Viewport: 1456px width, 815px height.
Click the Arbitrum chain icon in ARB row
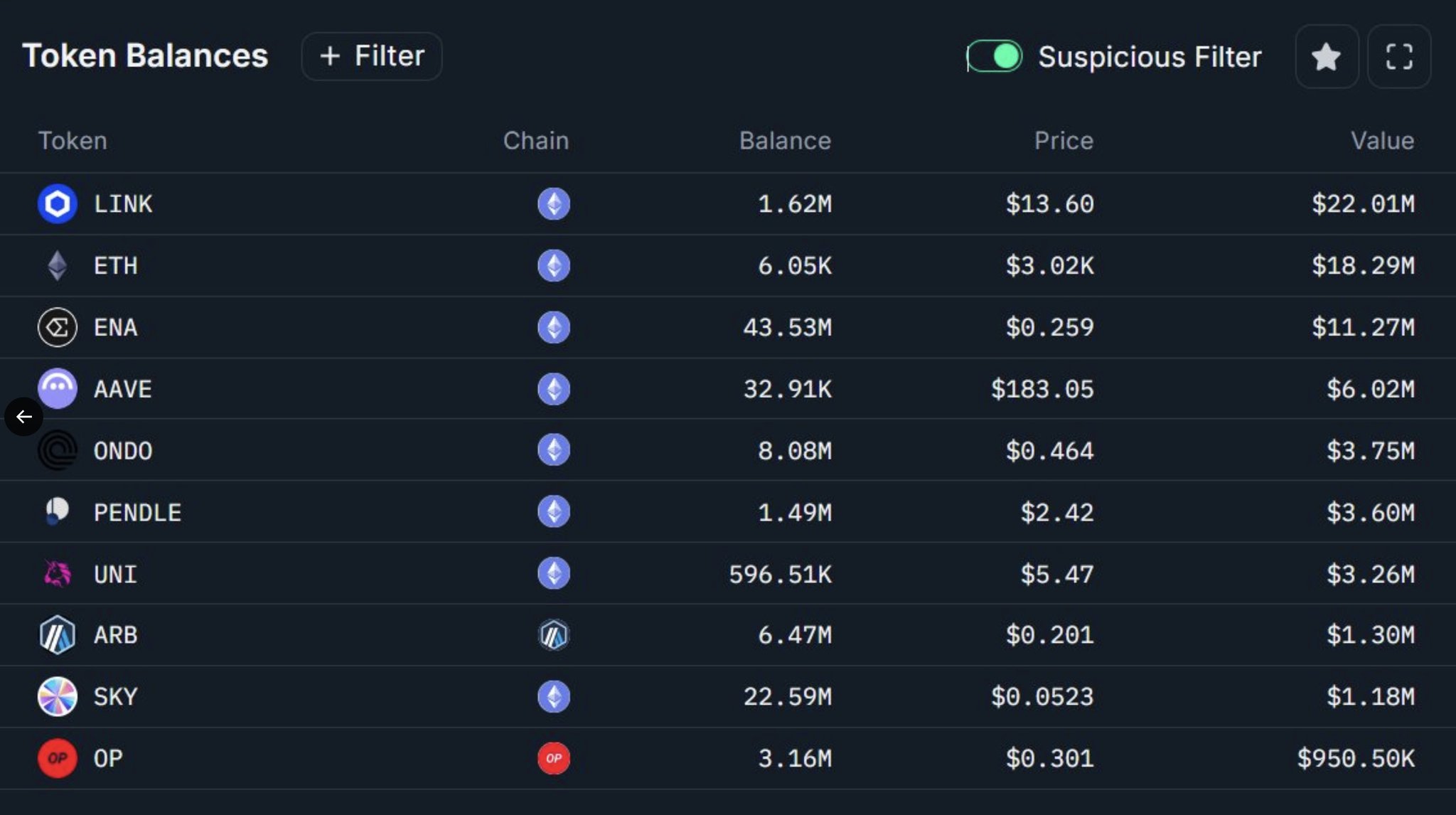pyautogui.click(x=554, y=635)
